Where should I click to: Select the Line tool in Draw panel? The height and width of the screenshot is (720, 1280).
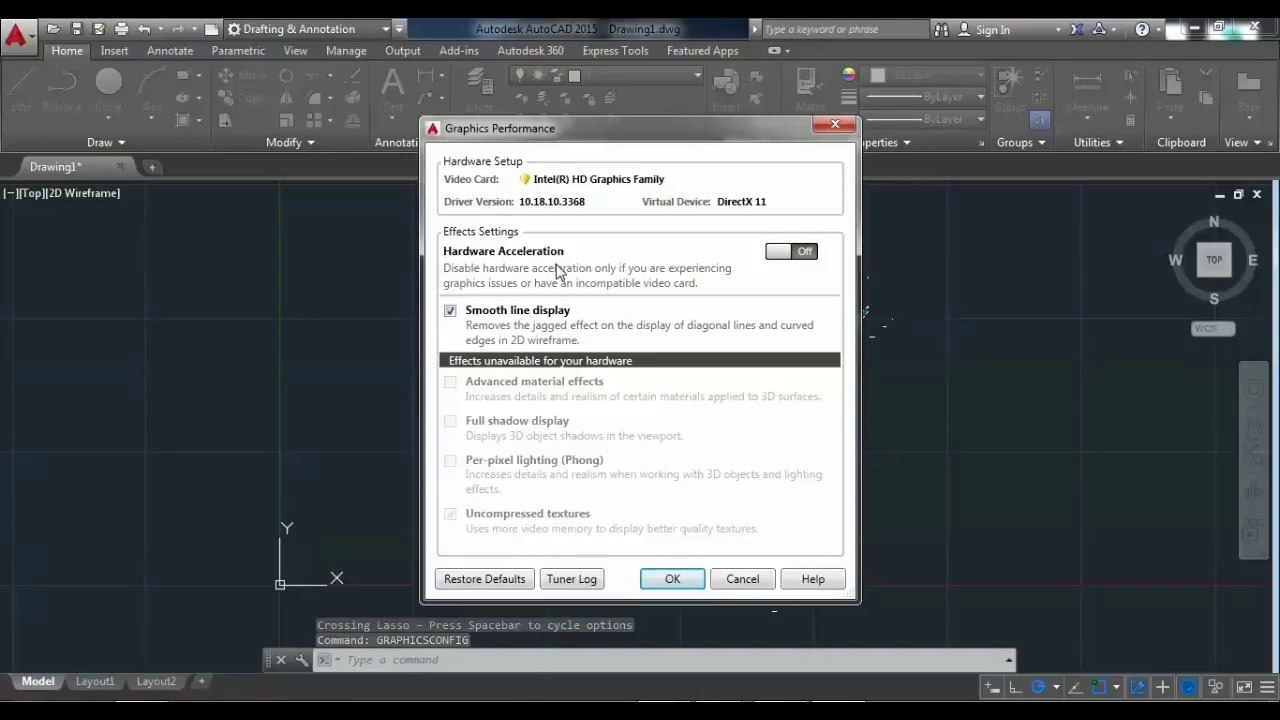20,88
